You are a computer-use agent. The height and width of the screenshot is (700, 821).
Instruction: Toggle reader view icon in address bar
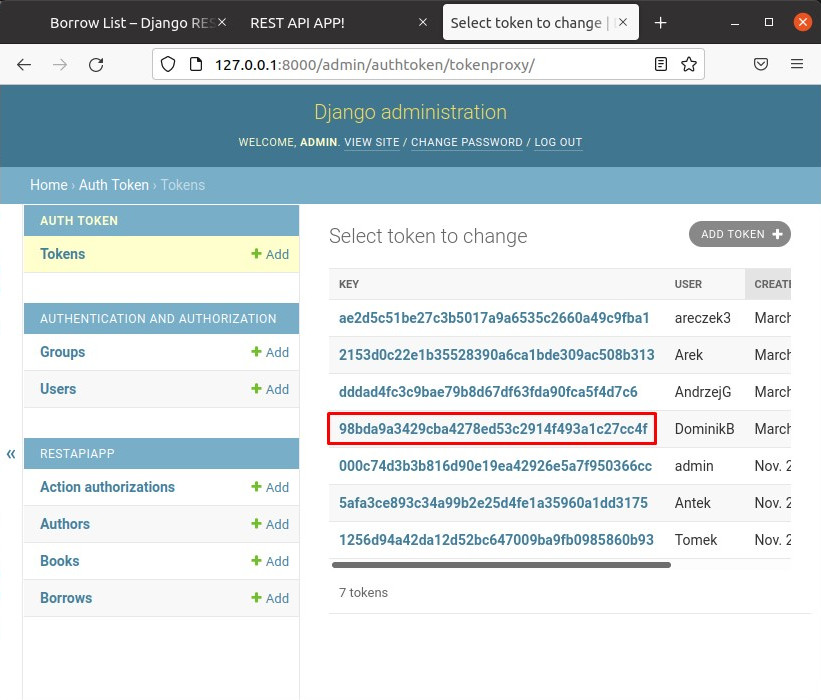(661, 64)
